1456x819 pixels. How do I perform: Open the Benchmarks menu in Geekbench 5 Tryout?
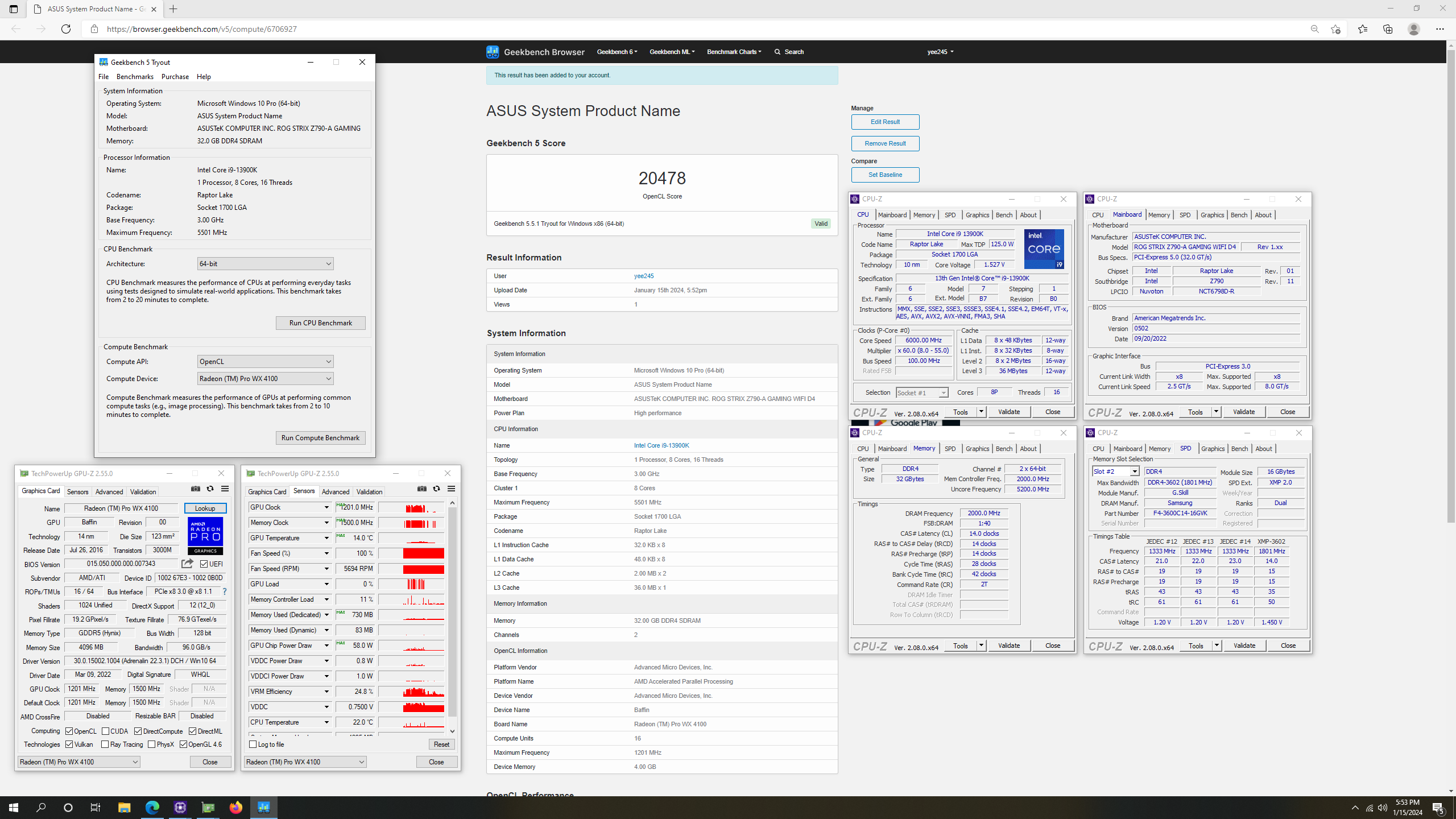(135, 77)
